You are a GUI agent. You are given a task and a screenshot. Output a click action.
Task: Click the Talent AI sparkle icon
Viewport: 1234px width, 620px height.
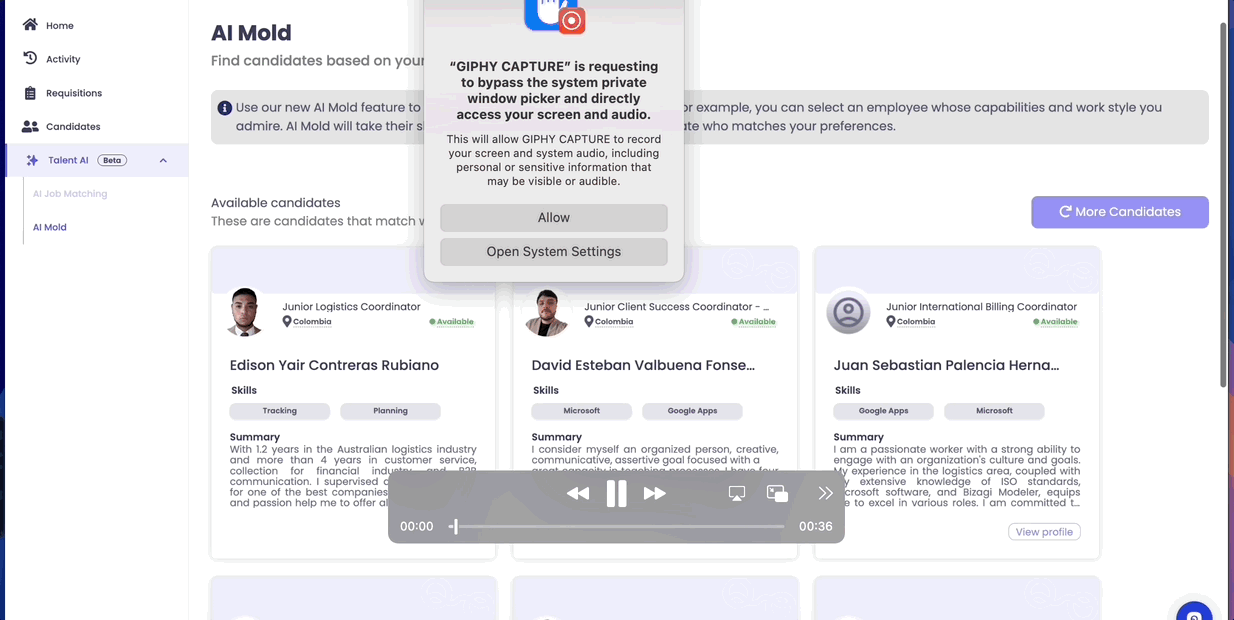pos(32,160)
